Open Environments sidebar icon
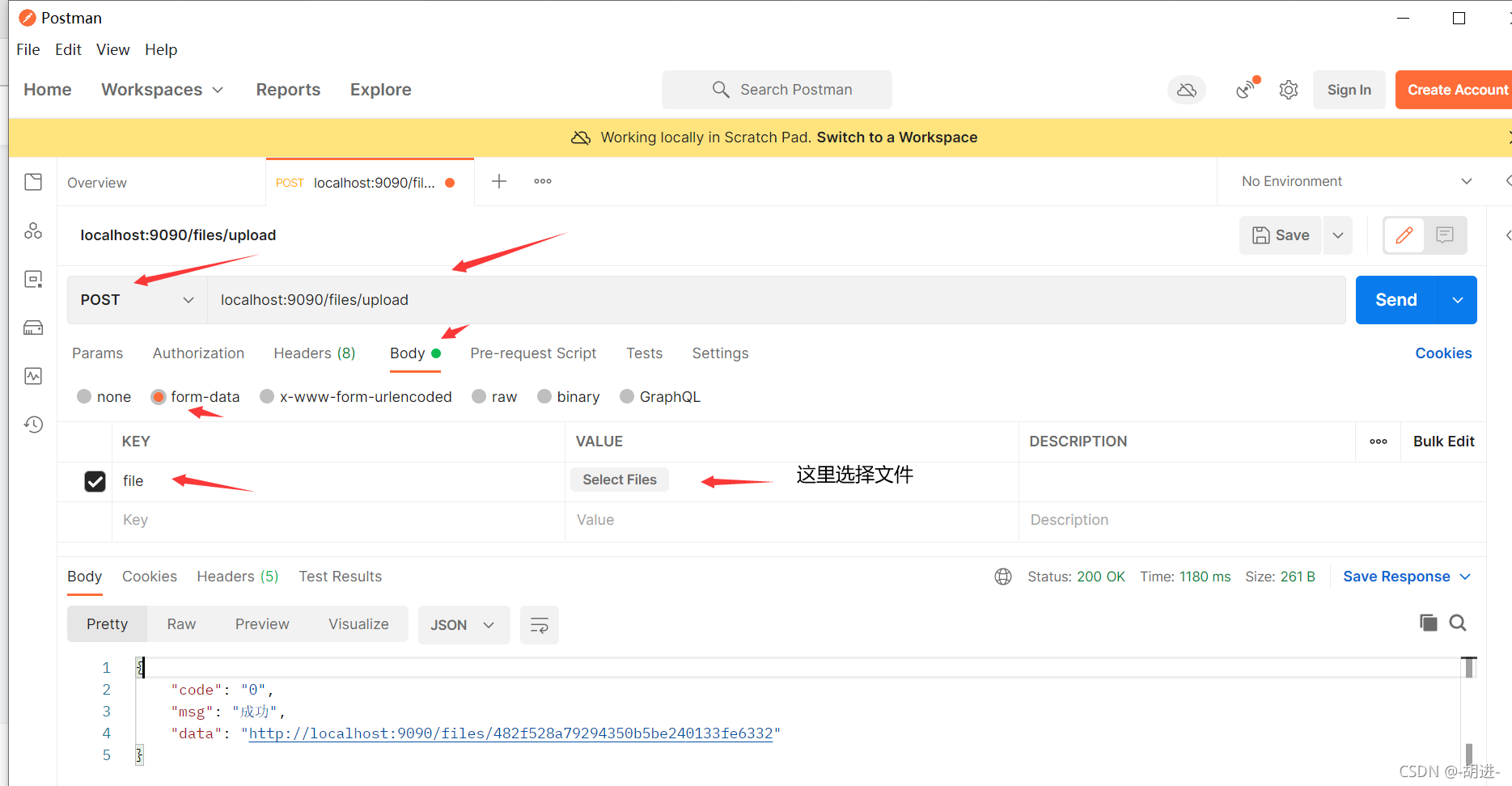 point(33,279)
